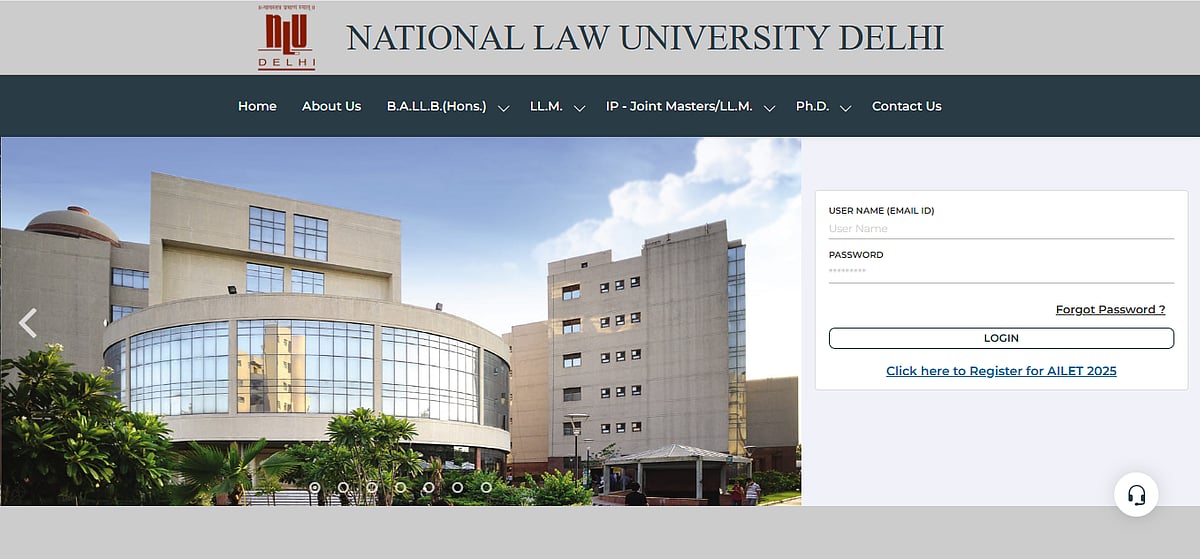The width and height of the screenshot is (1200, 559).
Task: Select the second carousel indicator dot
Action: (343, 488)
